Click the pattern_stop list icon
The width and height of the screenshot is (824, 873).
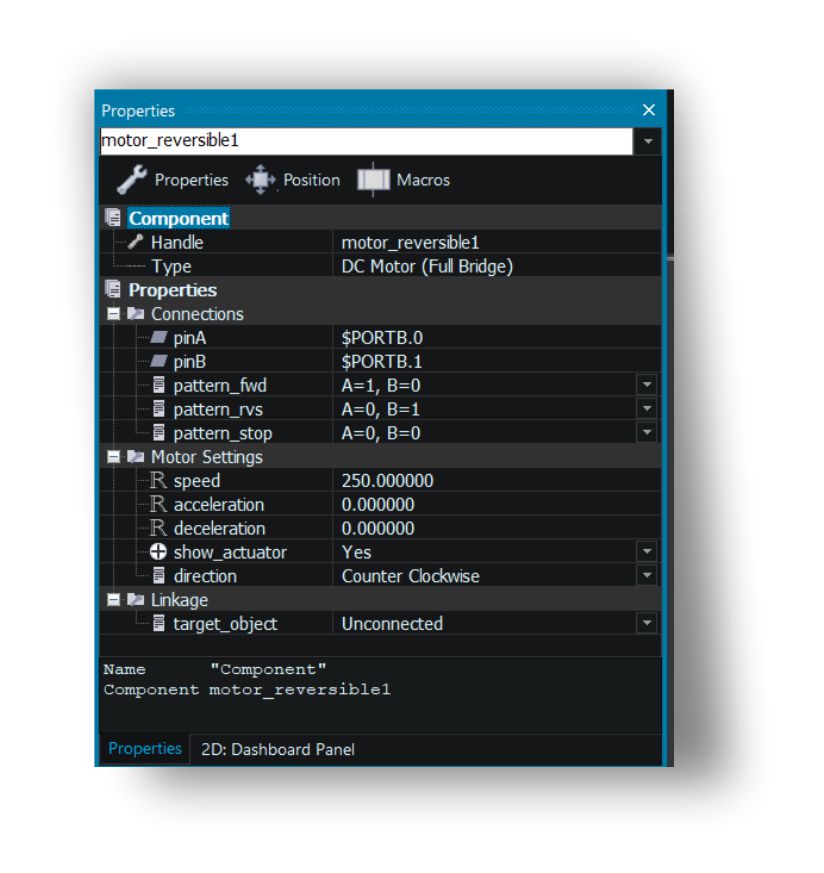pyautogui.click(x=159, y=433)
